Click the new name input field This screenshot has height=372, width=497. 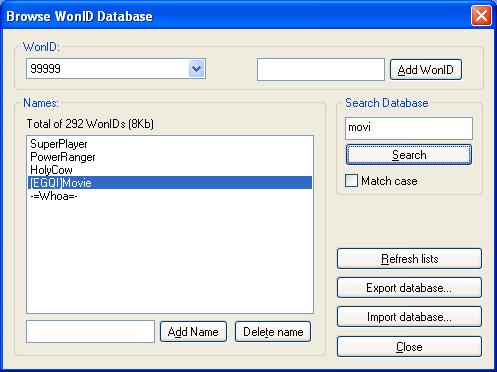90,332
